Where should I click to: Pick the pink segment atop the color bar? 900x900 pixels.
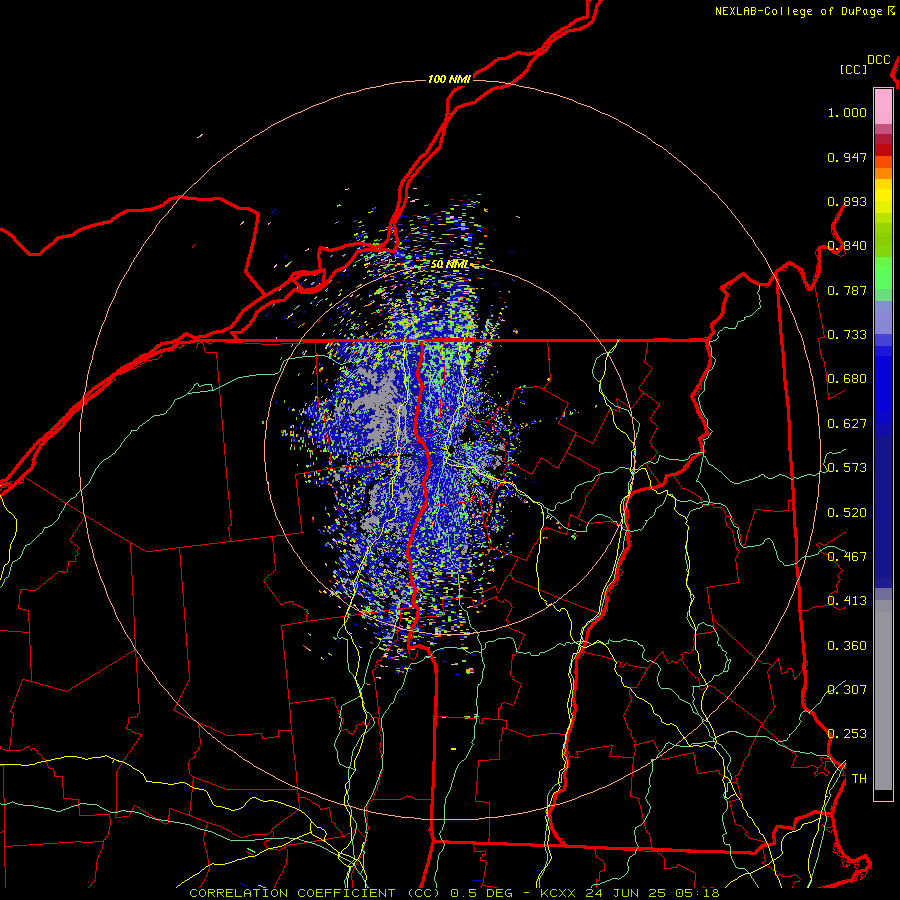click(x=883, y=107)
